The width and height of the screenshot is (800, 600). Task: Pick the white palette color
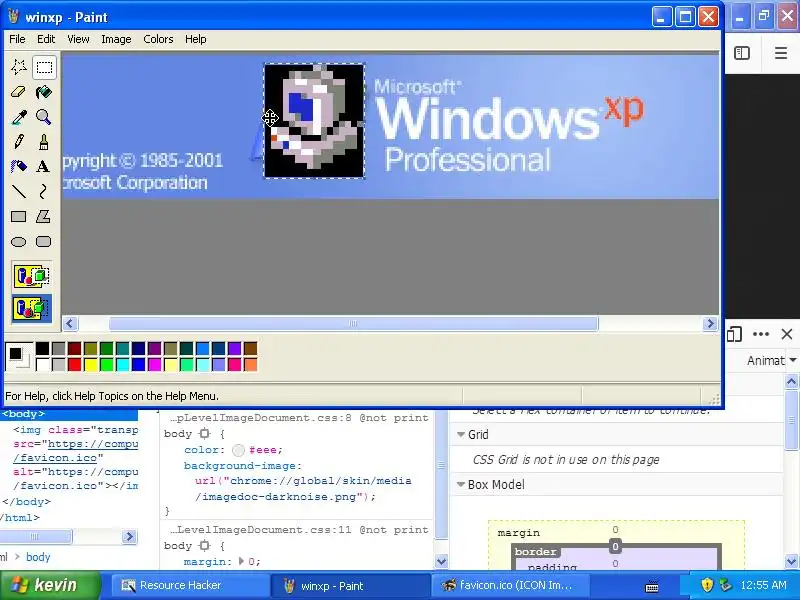coord(42,364)
